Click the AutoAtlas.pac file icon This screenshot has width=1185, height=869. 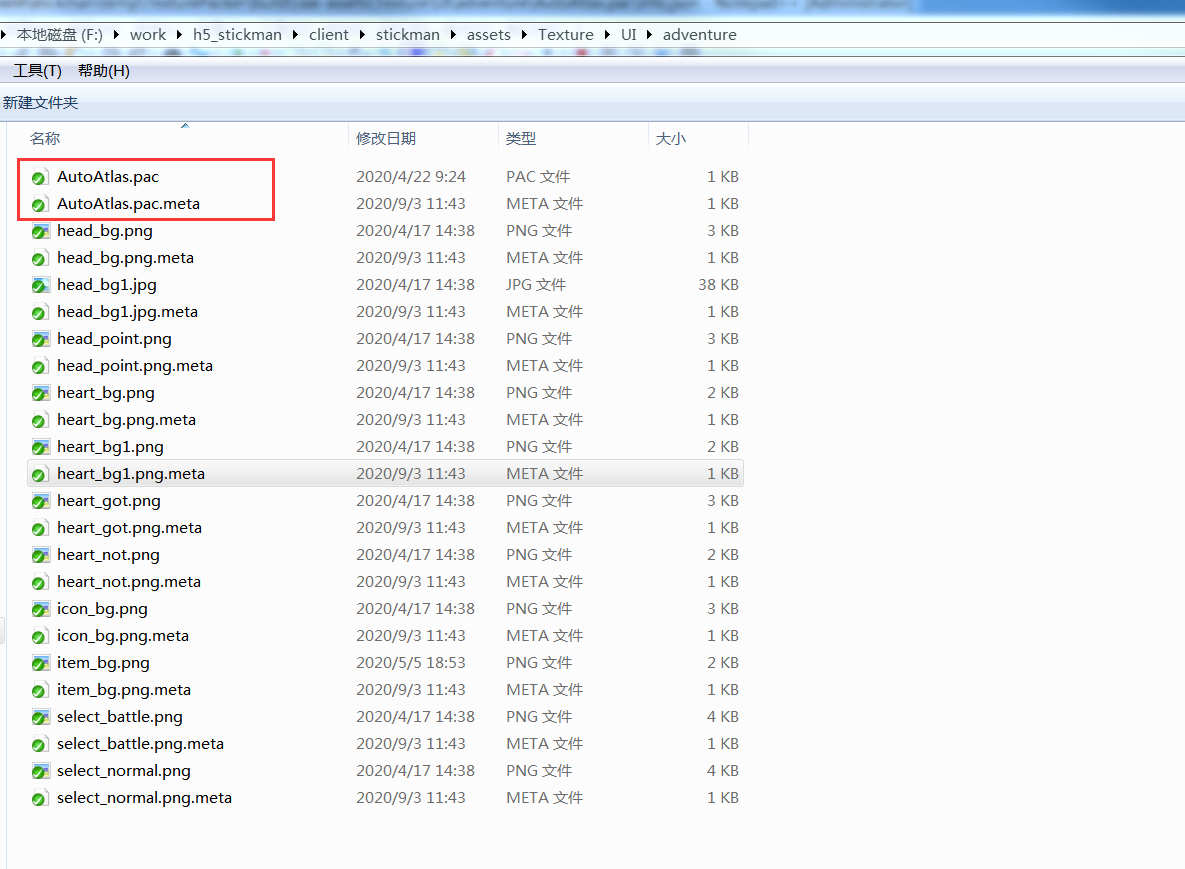pos(40,178)
